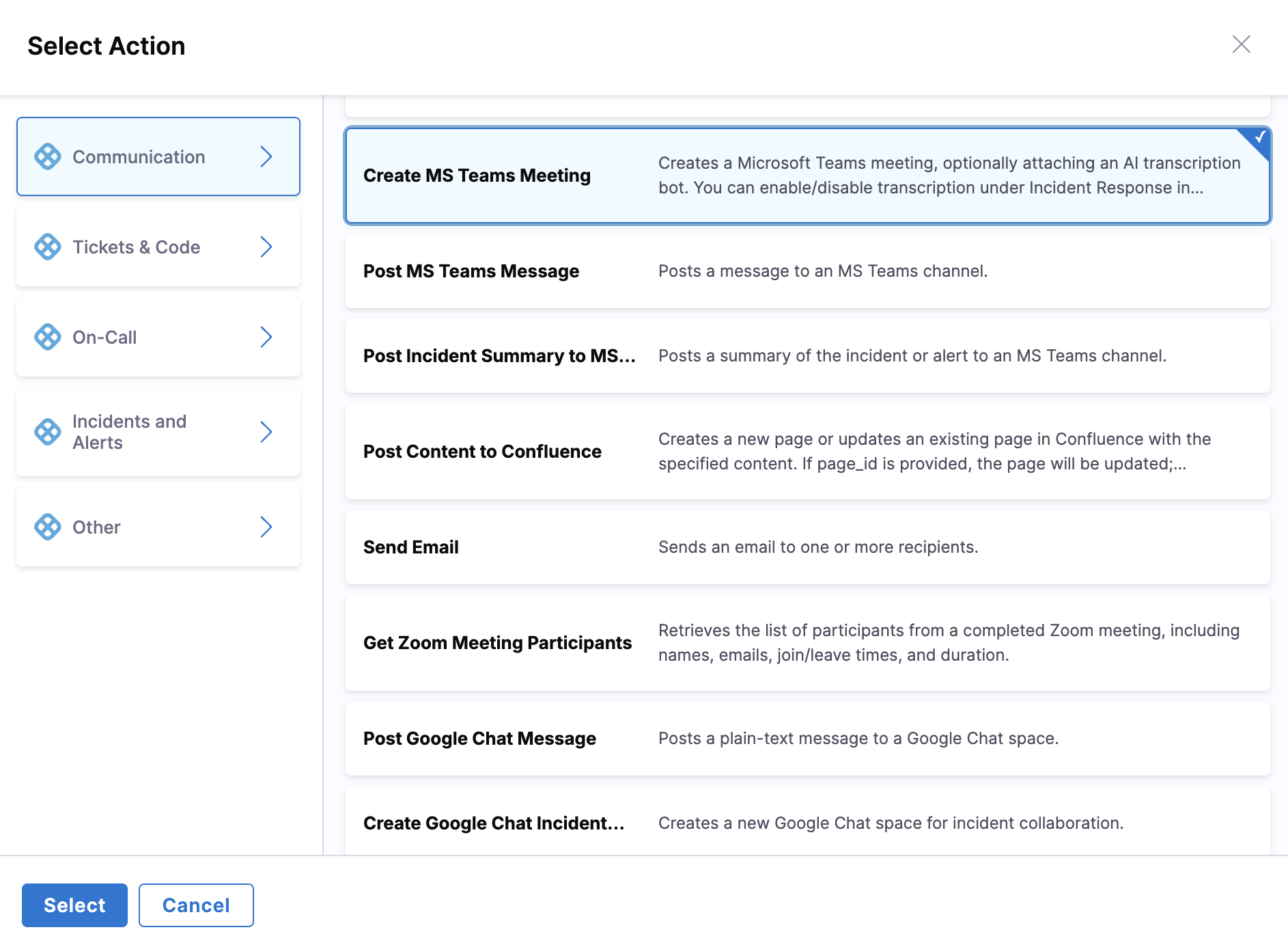Click the Incidents and Alerts category icon
Image resolution: width=1288 pixels, height=947 pixels.
click(48, 432)
